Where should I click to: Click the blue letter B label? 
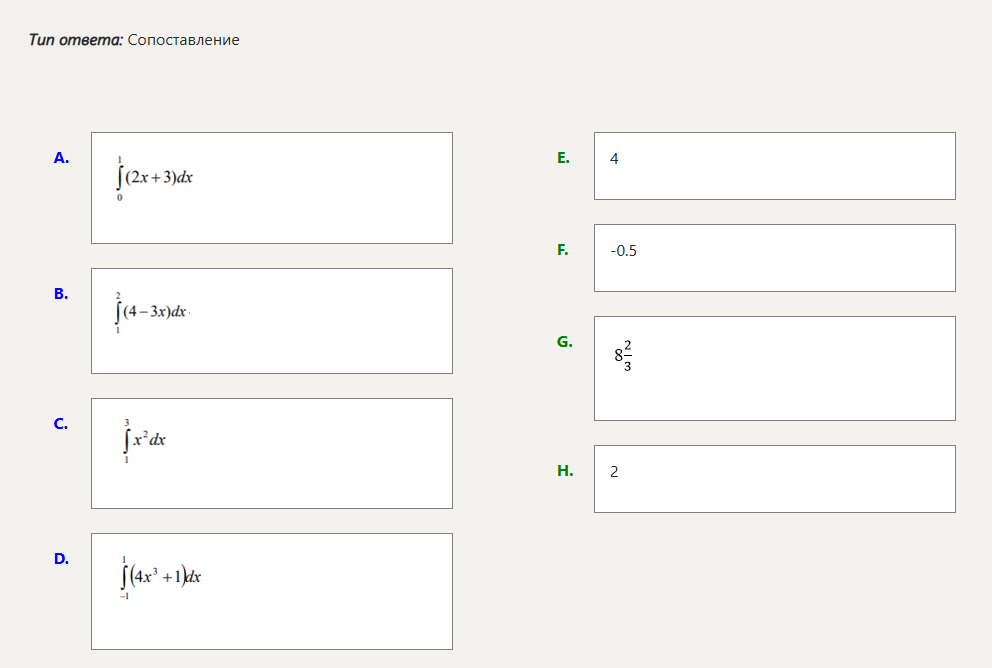61,293
